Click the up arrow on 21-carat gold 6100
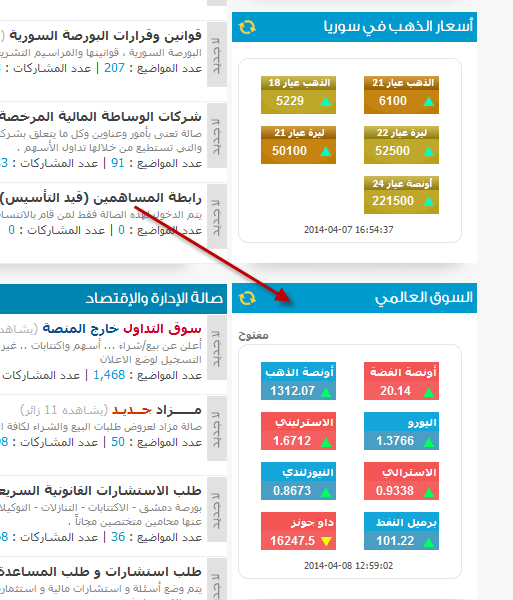513x600 pixels. click(x=429, y=101)
